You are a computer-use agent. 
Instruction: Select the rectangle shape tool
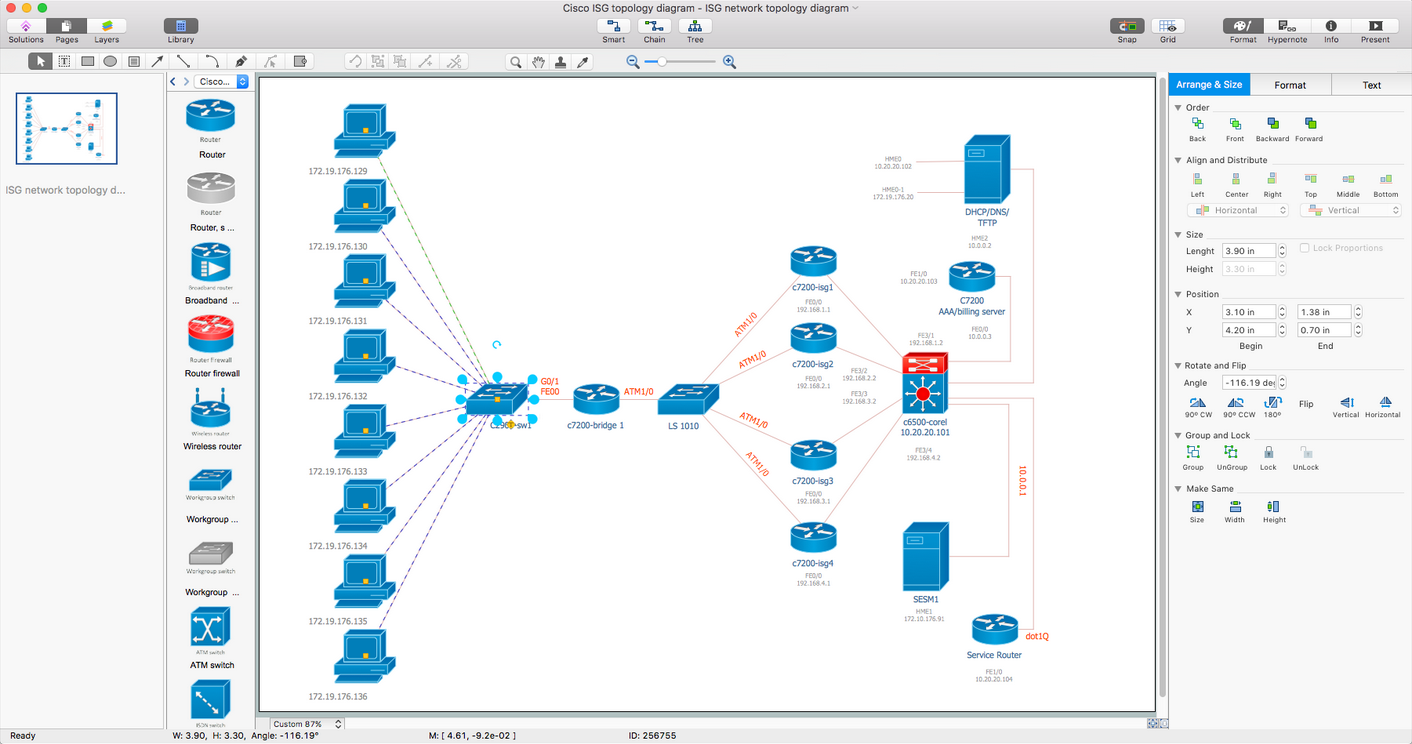coord(87,61)
